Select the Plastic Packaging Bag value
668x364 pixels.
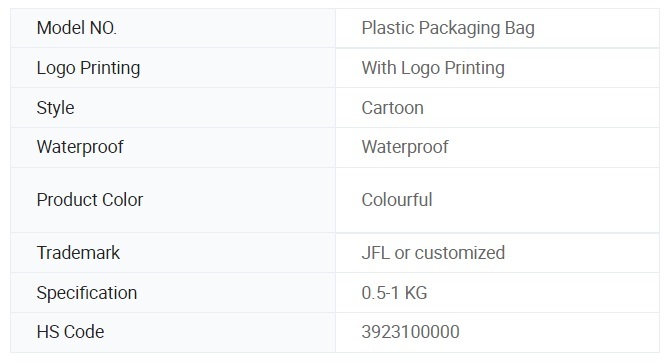tap(448, 29)
